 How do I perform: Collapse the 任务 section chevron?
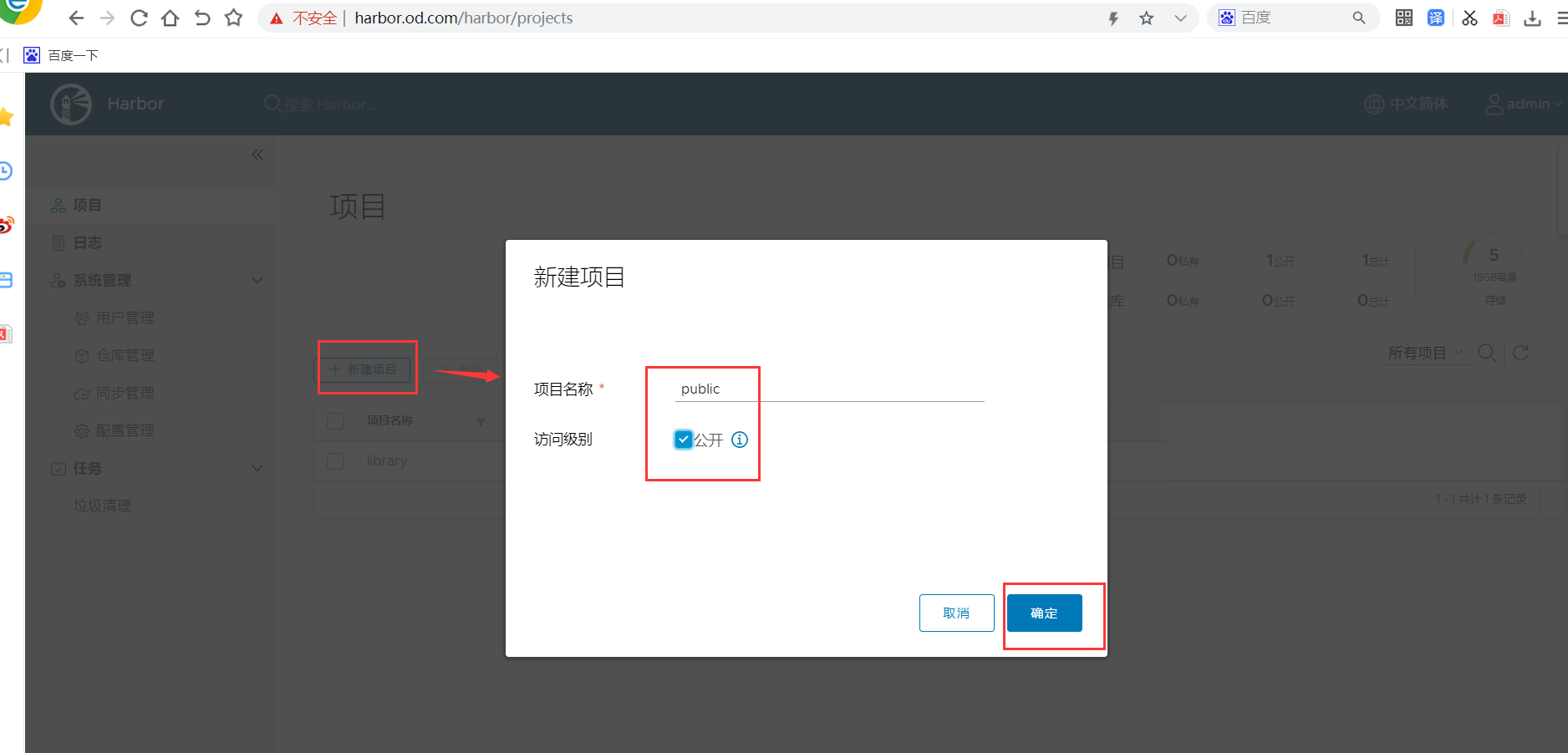257,468
